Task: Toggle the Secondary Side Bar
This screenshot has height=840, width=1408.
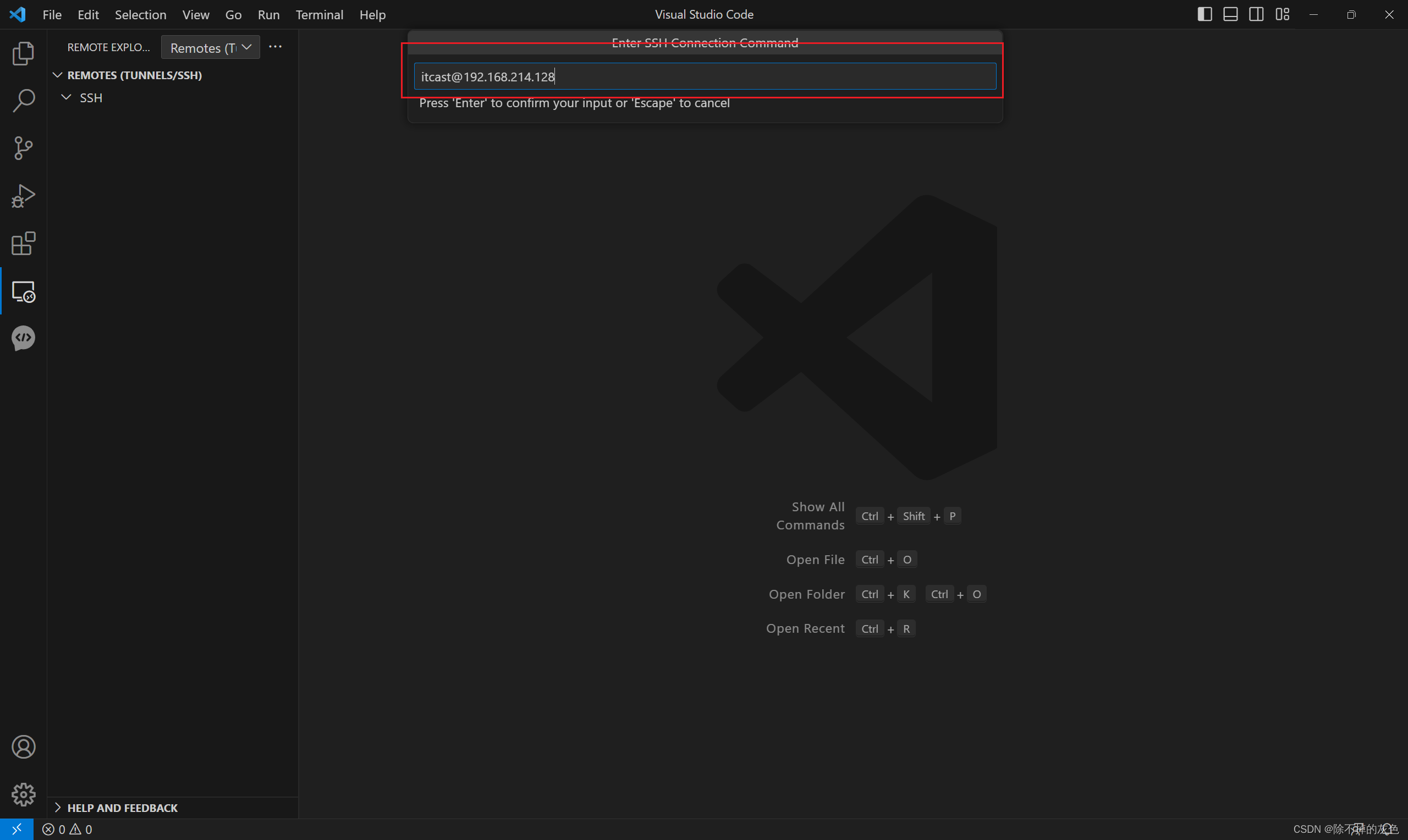Action: [1256, 14]
